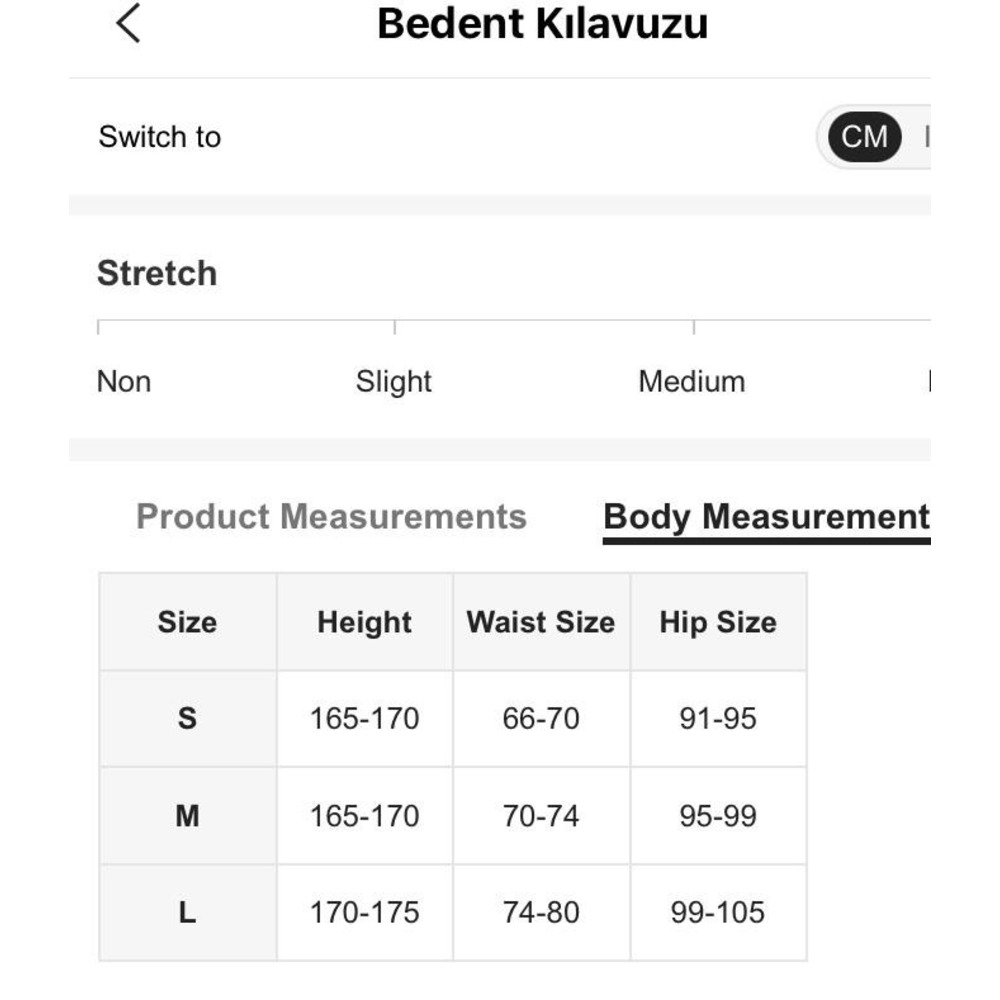
Task: Switch to Body Measurements tab
Action: tap(766, 517)
